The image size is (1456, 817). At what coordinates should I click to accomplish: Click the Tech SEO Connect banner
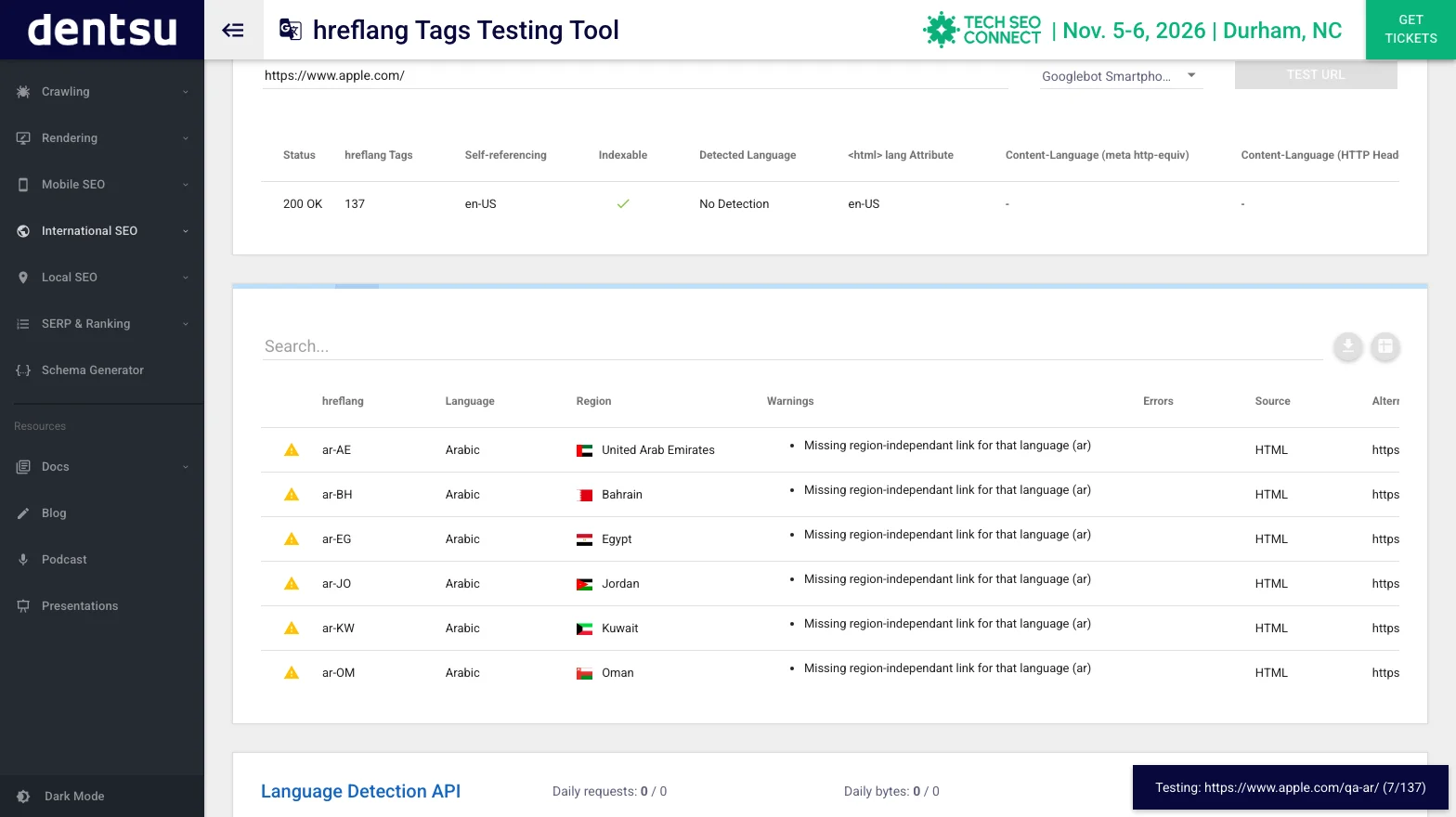[1133, 30]
